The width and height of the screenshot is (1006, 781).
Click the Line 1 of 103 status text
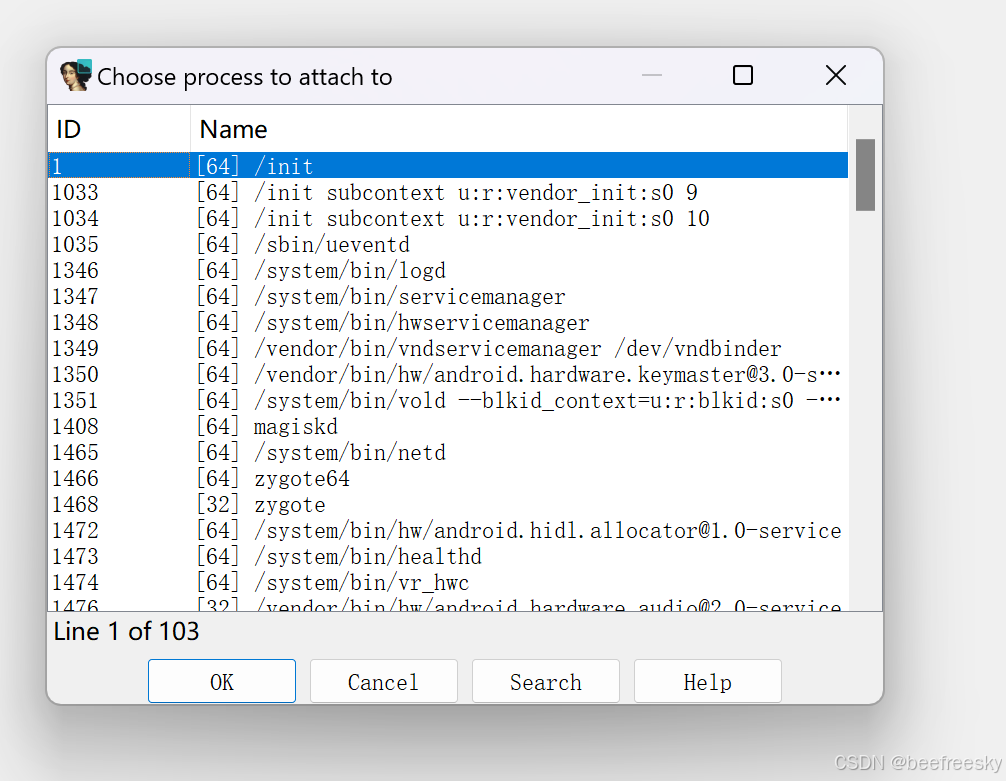[x=126, y=631]
